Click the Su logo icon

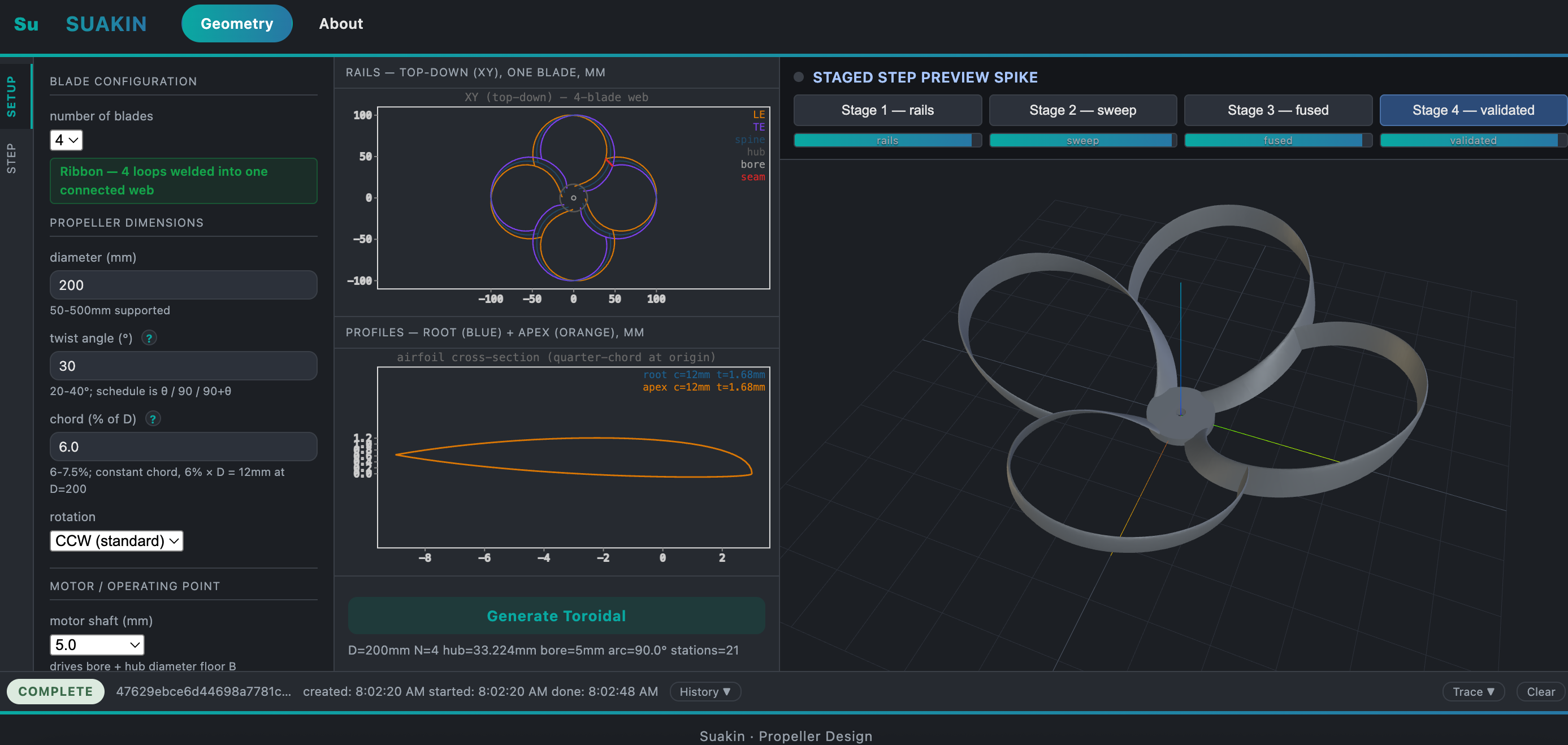26,24
